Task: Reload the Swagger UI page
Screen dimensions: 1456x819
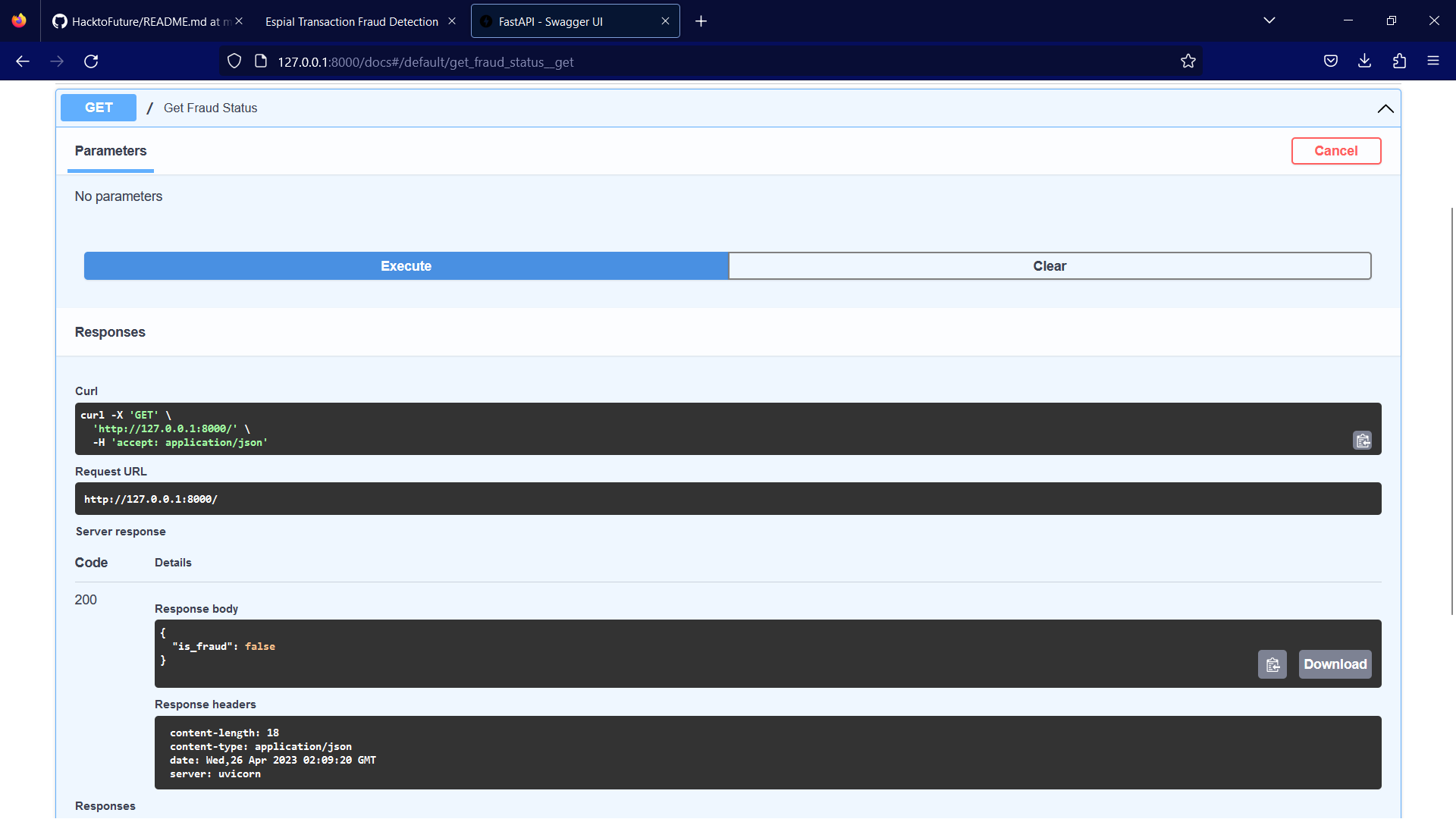Action: [91, 61]
